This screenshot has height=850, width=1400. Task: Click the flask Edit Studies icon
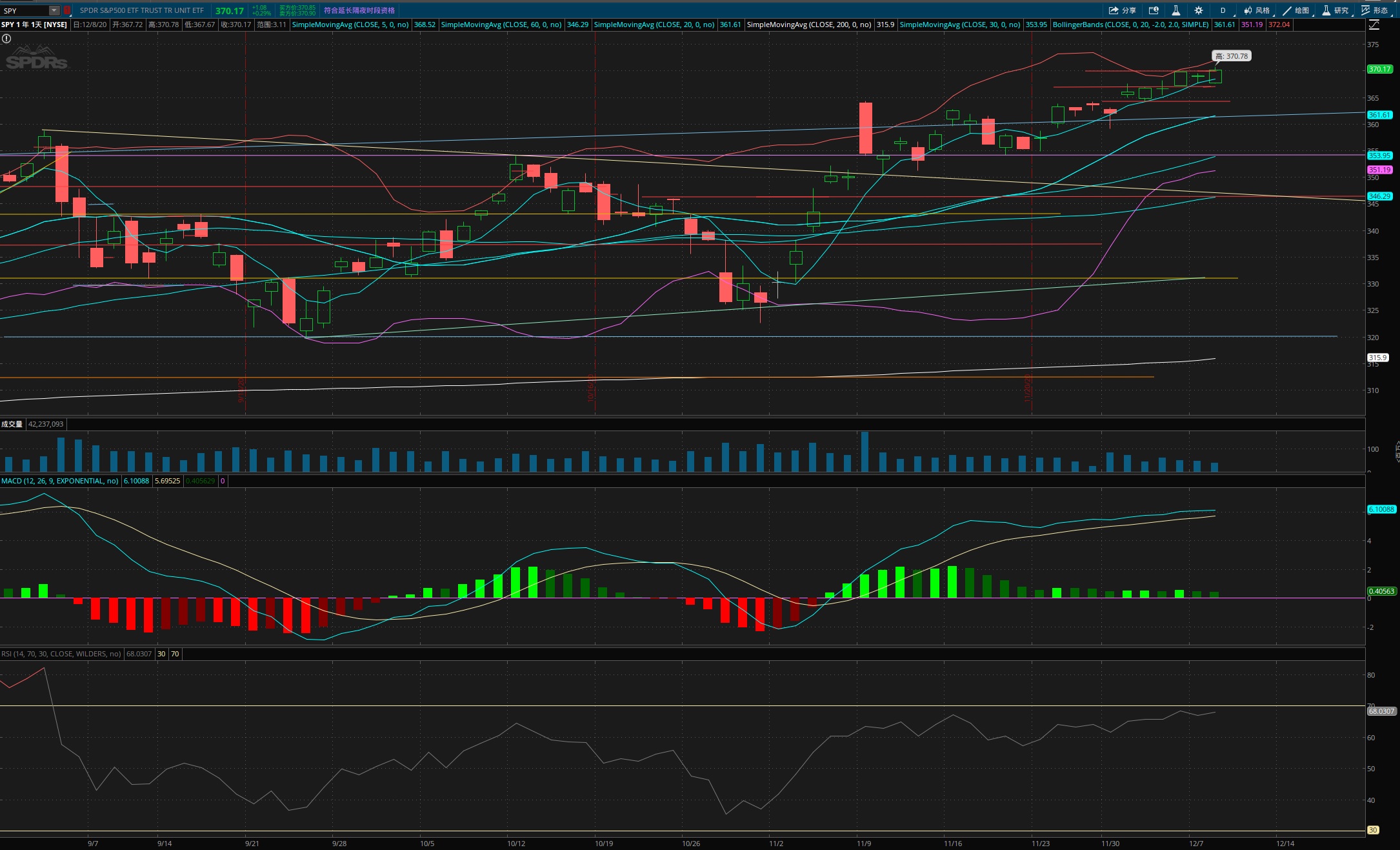click(x=1175, y=10)
